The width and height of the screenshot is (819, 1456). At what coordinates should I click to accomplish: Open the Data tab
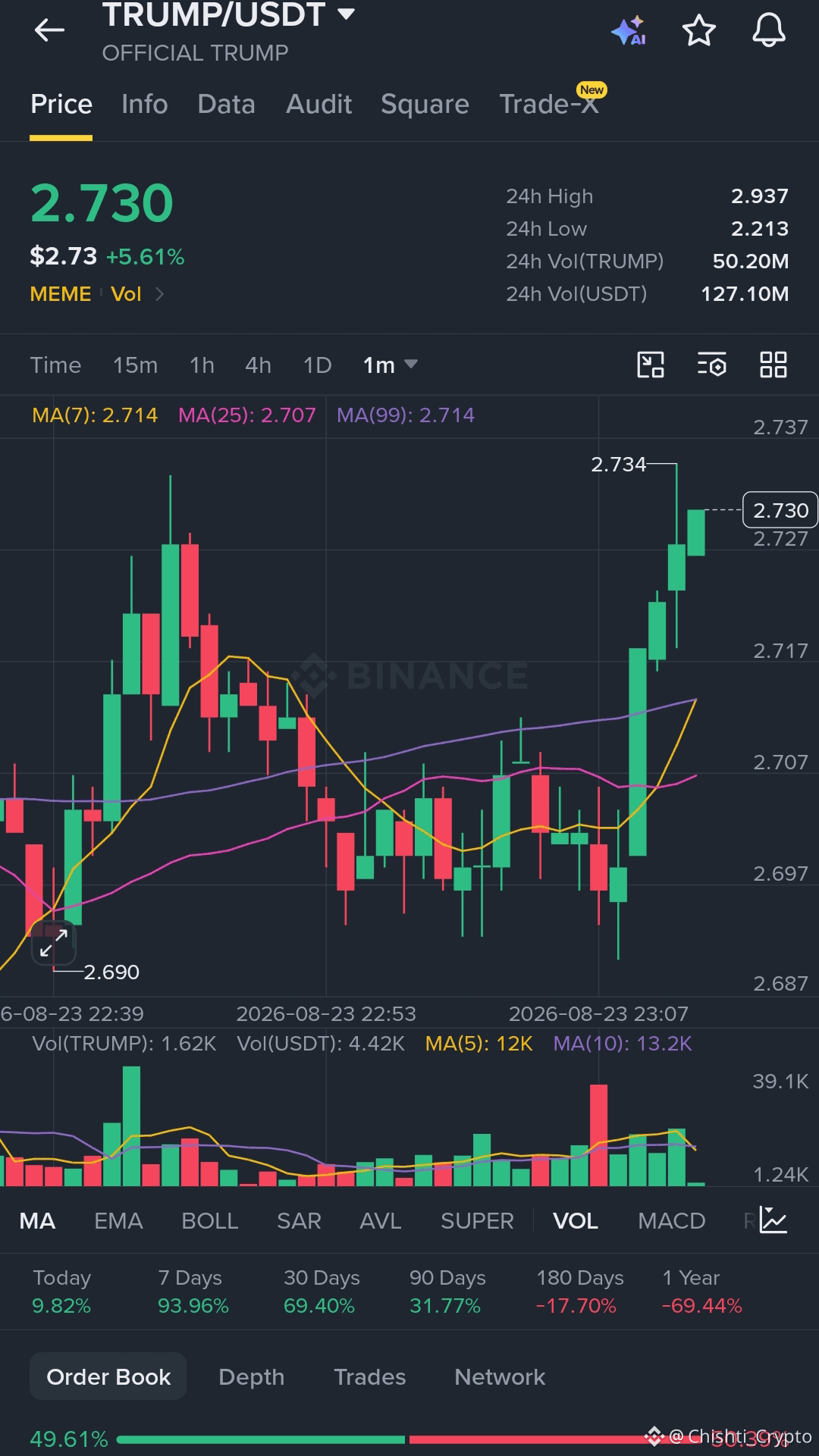pyautogui.click(x=226, y=104)
